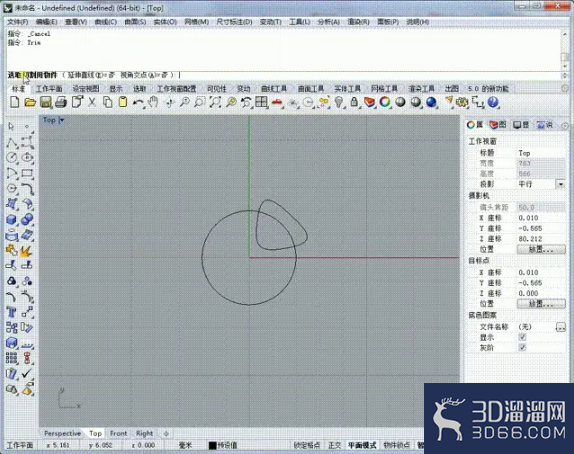Select the Box solid tool
The height and width of the screenshot is (454, 574).
12,220
